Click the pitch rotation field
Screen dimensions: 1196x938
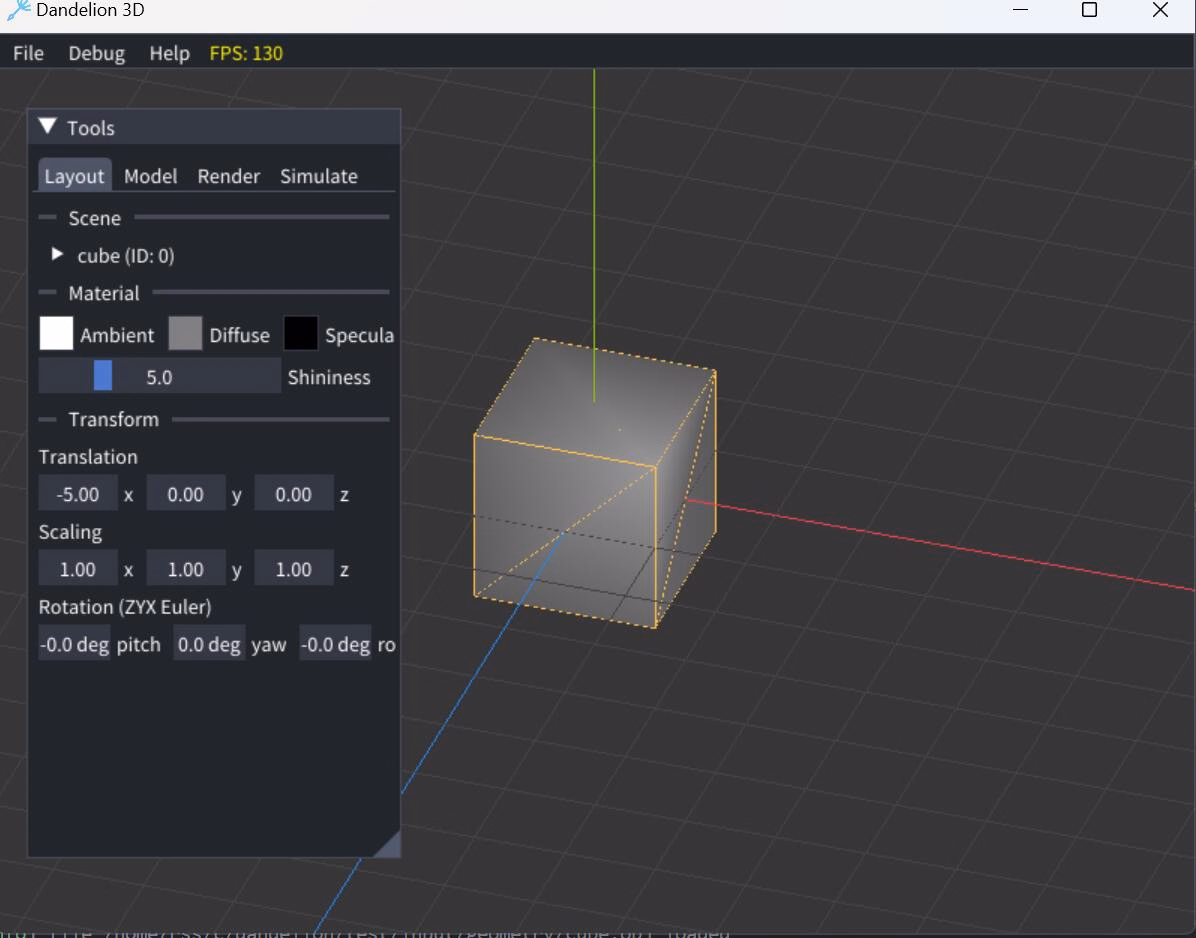(74, 644)
